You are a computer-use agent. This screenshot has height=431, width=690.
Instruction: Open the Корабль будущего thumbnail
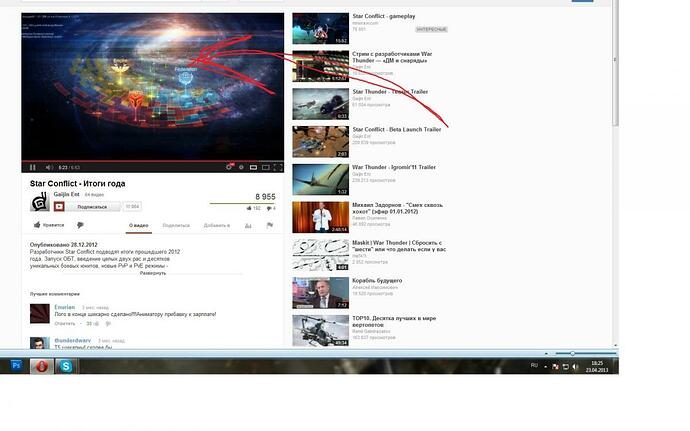(x=320, y=293)
